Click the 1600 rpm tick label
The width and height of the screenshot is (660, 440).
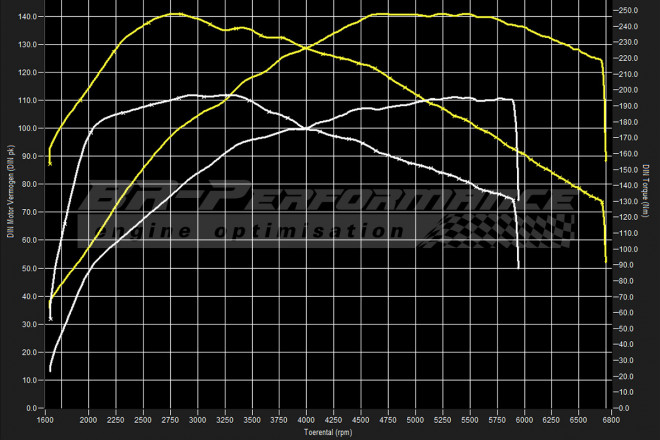47,422
